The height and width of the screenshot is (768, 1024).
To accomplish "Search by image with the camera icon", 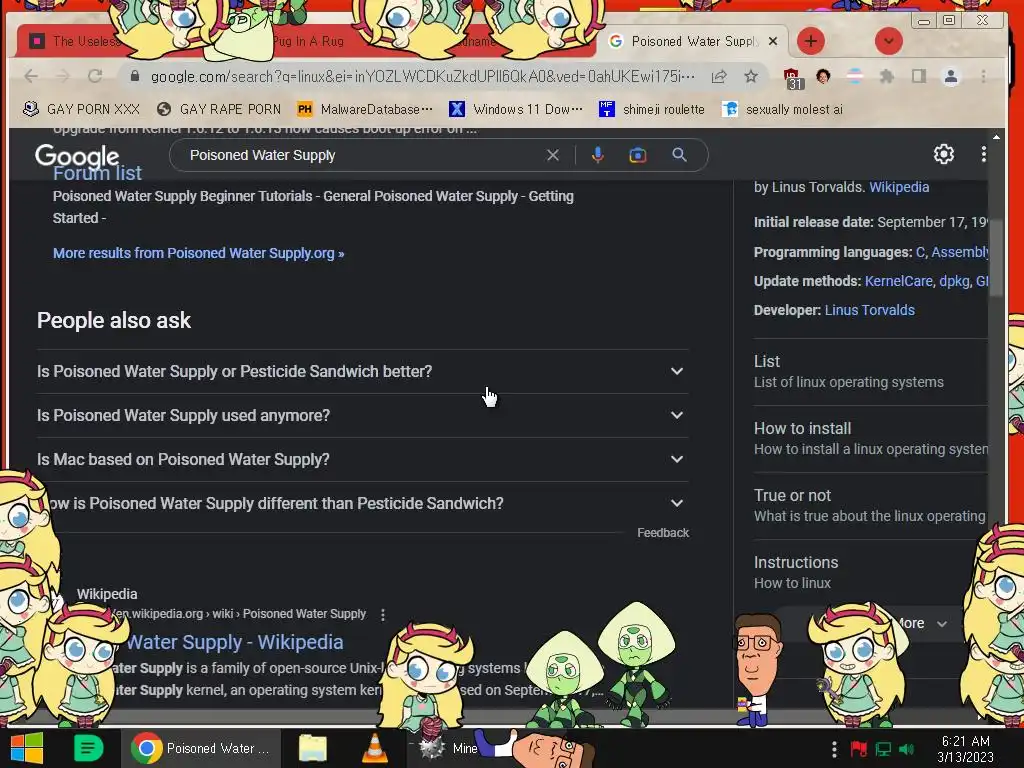I will pyautogui.click(x=637, y=155).
